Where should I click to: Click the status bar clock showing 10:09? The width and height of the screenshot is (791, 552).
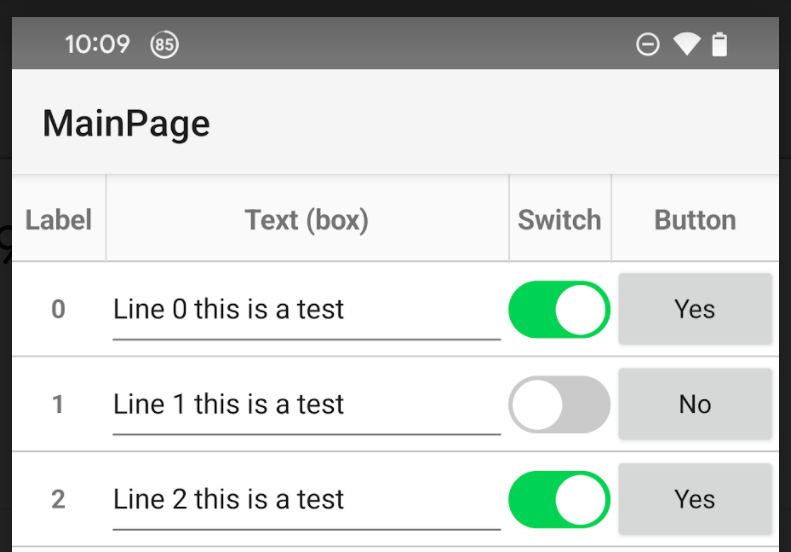click(97, 45)
